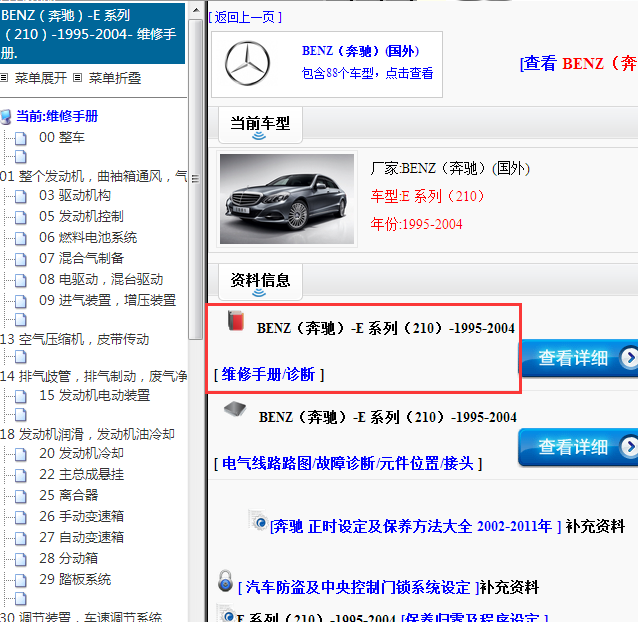
Task: Click 包含88个车型，点击查看 link
Action: coord(367,73)
